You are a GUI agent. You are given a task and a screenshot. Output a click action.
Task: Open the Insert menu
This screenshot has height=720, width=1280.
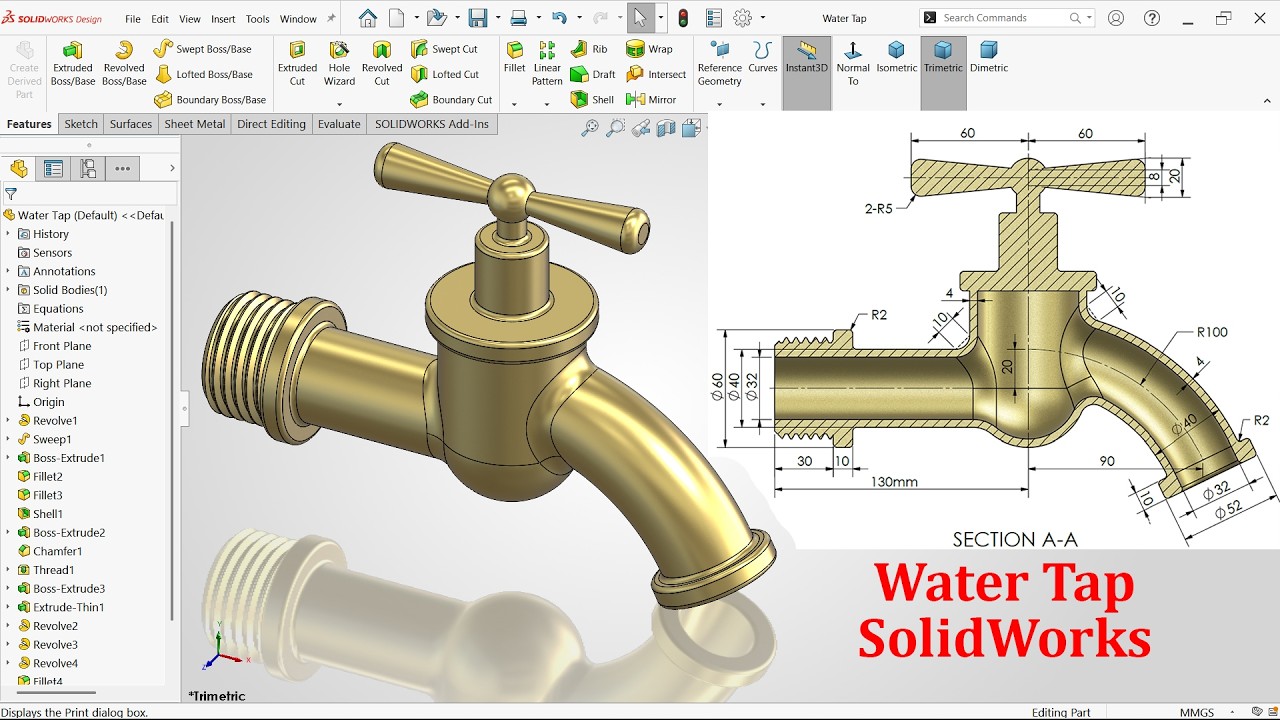[x=223, y=19]
